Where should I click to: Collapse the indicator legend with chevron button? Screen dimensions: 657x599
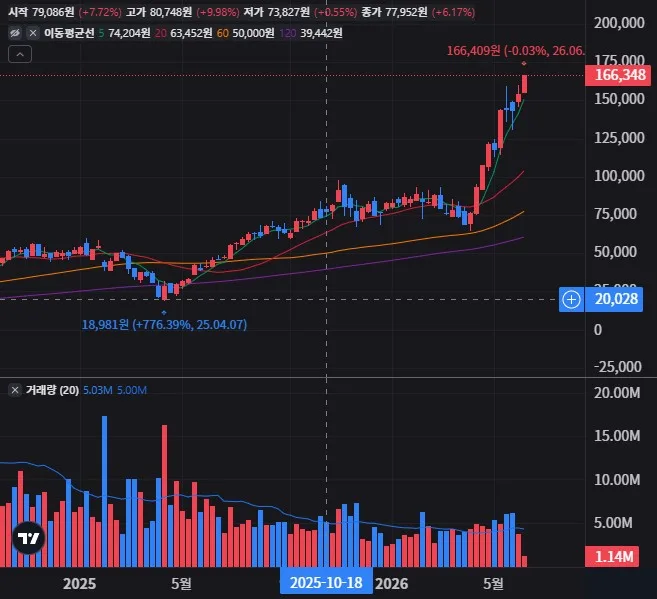tap(20, 54)
